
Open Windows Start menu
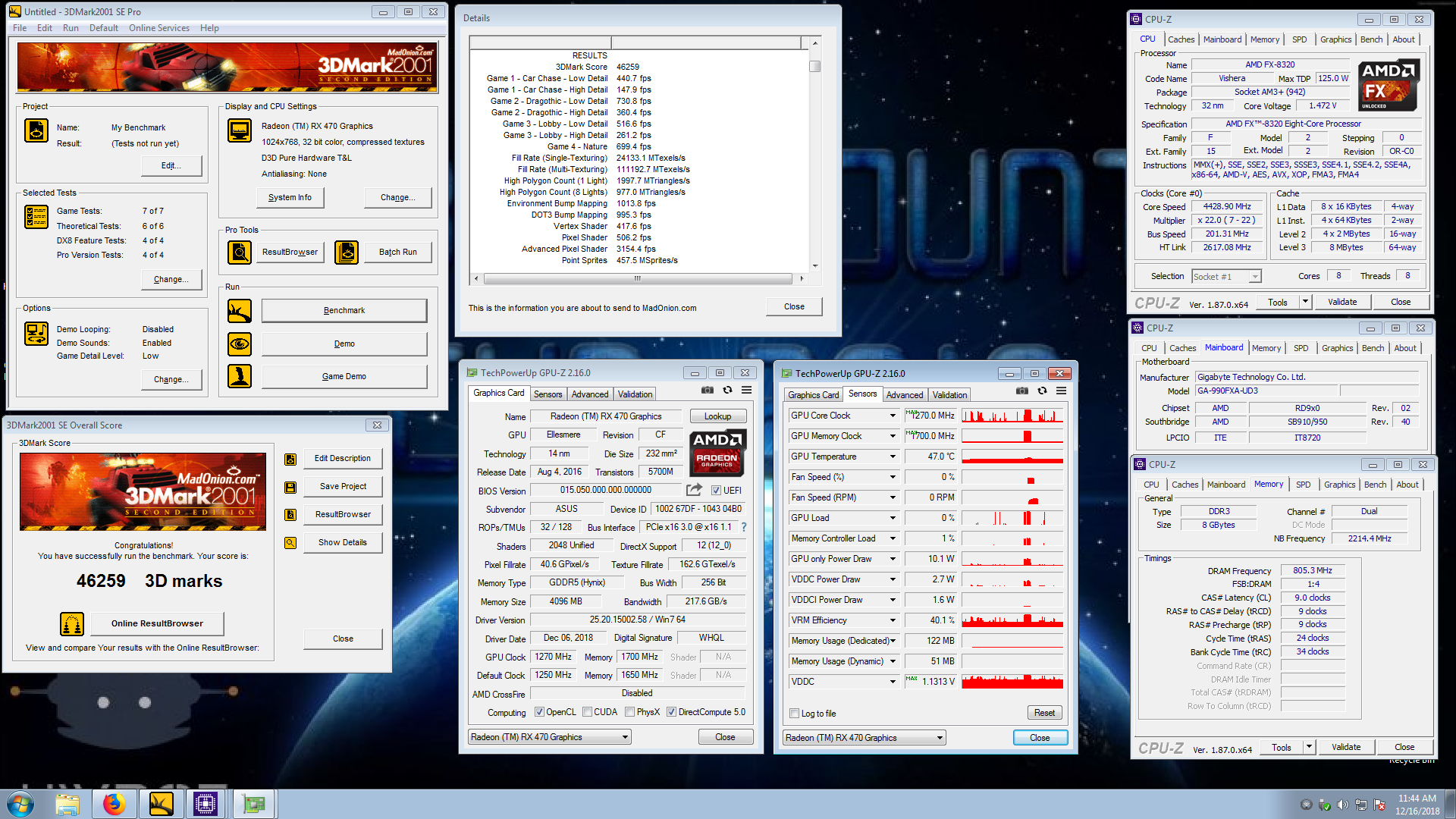(20, 804)
